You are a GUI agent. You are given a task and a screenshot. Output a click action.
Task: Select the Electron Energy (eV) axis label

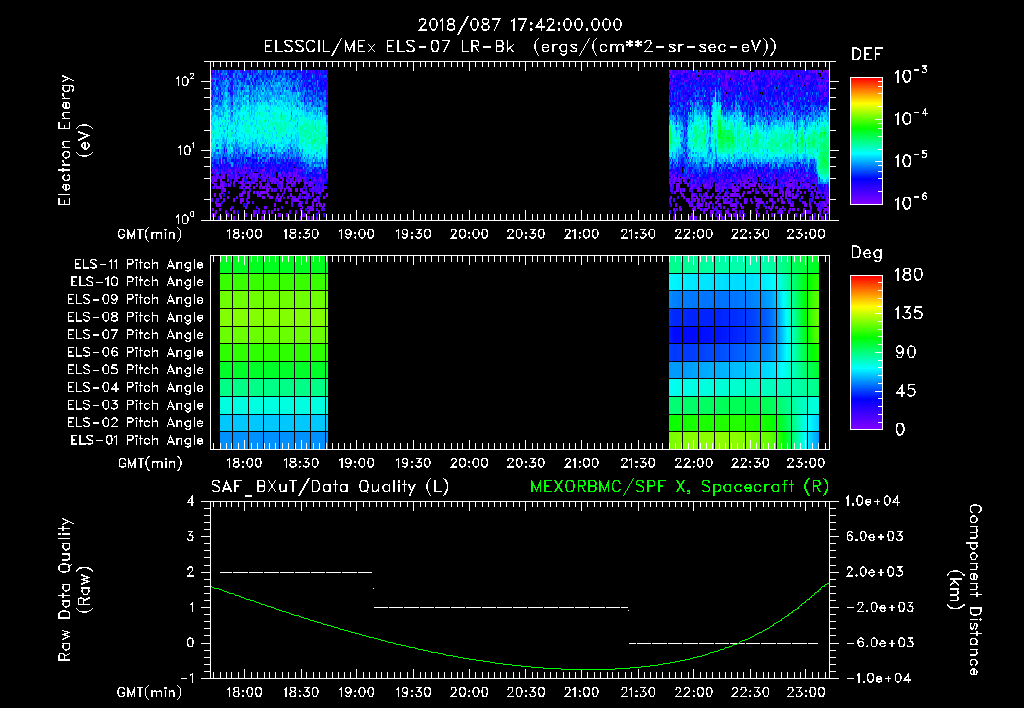[74, 140]
